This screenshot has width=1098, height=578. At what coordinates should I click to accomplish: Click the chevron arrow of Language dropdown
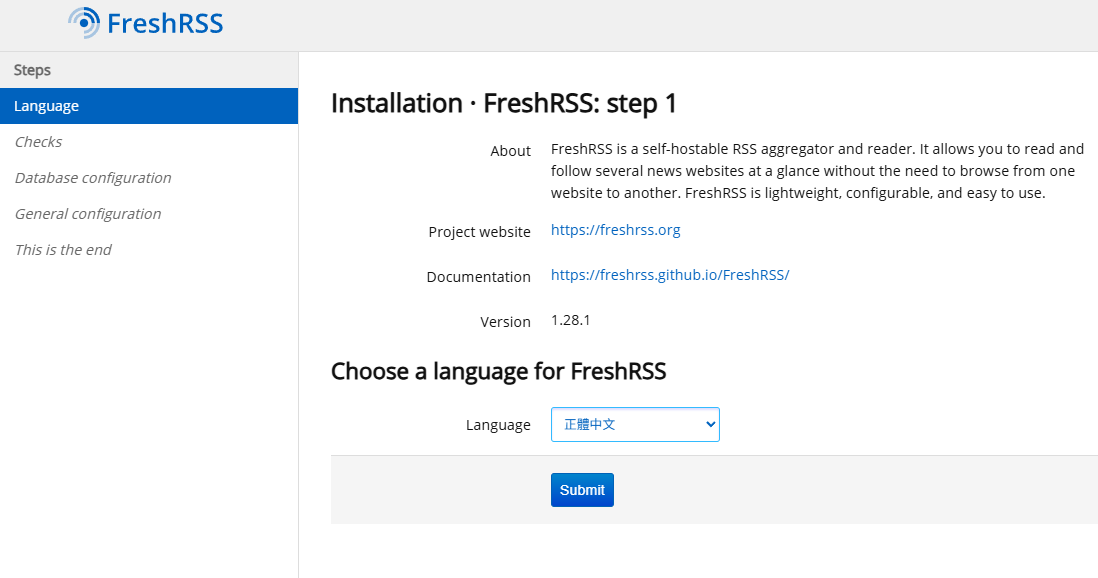pyautogui.click(x=711, y=424)
